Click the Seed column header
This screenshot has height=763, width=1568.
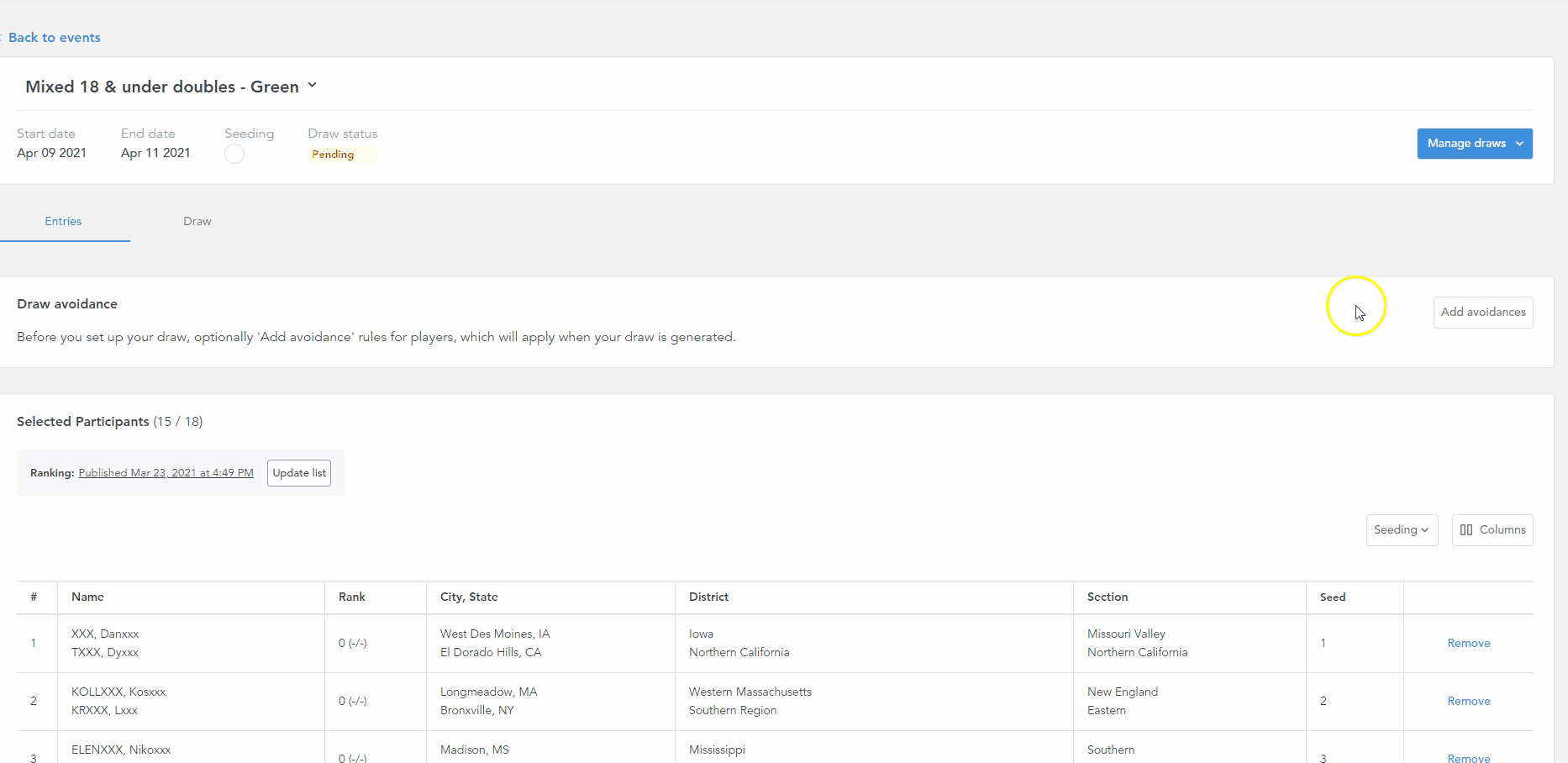pyautogui.click(x=1332, y=597)
